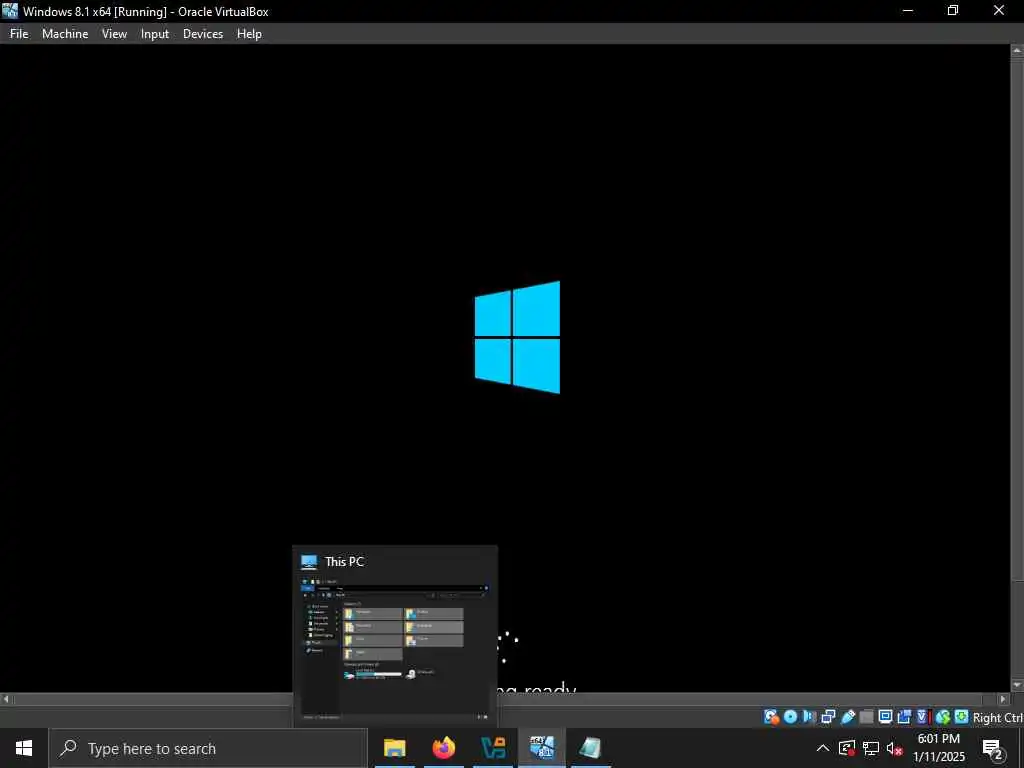Screen dimensions: 1024x768
Task: Close the VirtualBox VM window
Action: coord(999,11)
